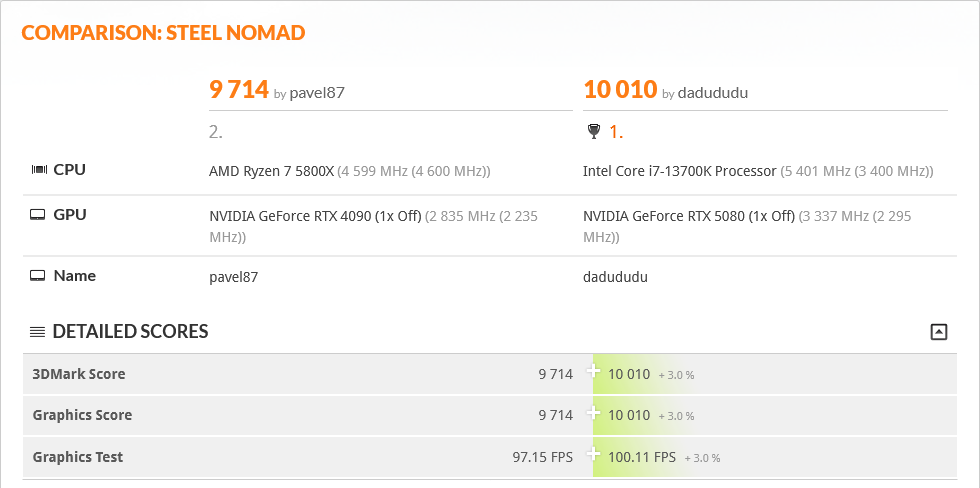Visit pavel87's profile beside the 9 714 score
The width and height of the screenshot is (980, 488).
pyautogui.click(x=317, y=93)
